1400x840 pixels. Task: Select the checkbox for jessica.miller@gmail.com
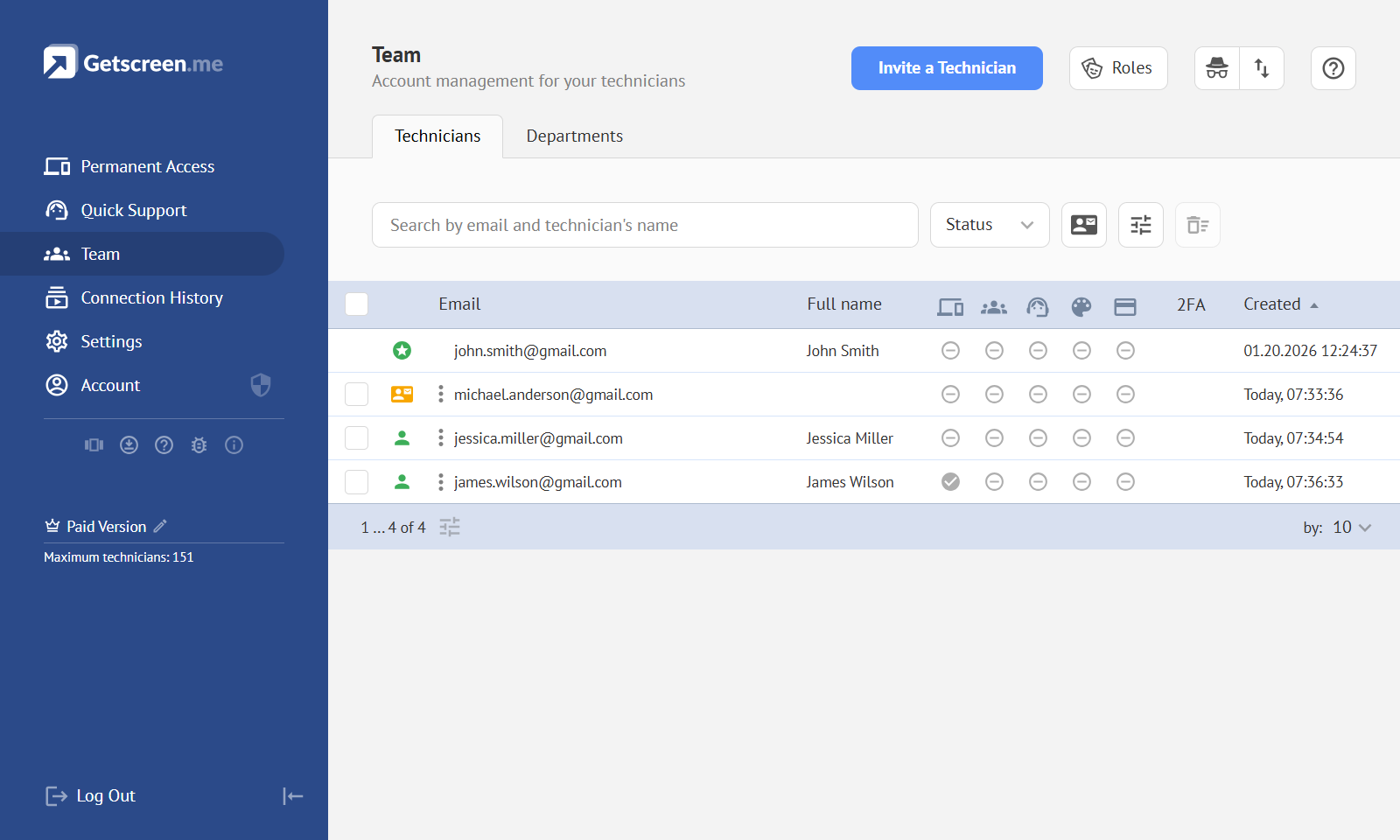point(356,438)
